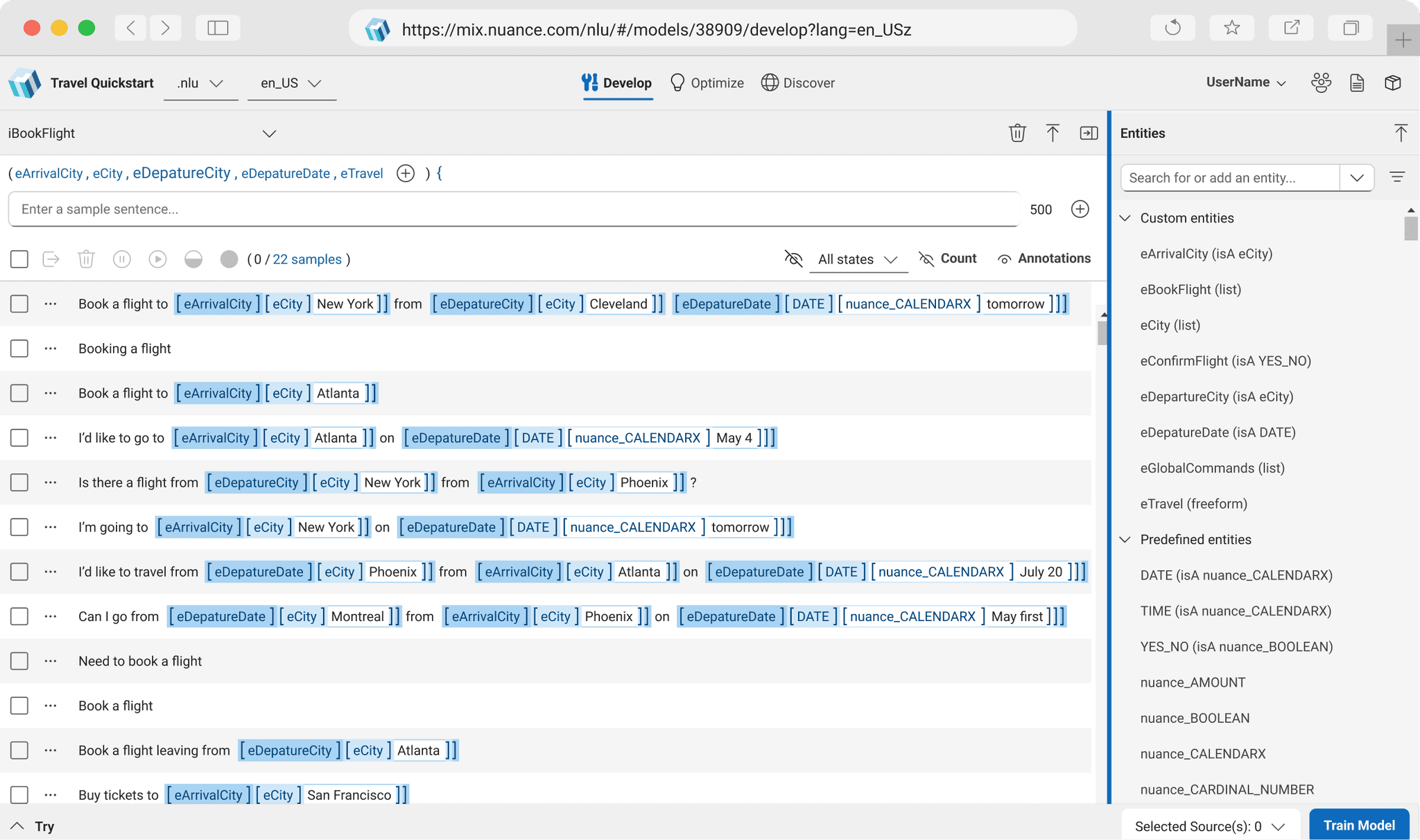Check the 'Booking a flight' sample checkbox
Image resolution: width=1420 pixels, height=840 pixels.
click(x=19, y=349)
